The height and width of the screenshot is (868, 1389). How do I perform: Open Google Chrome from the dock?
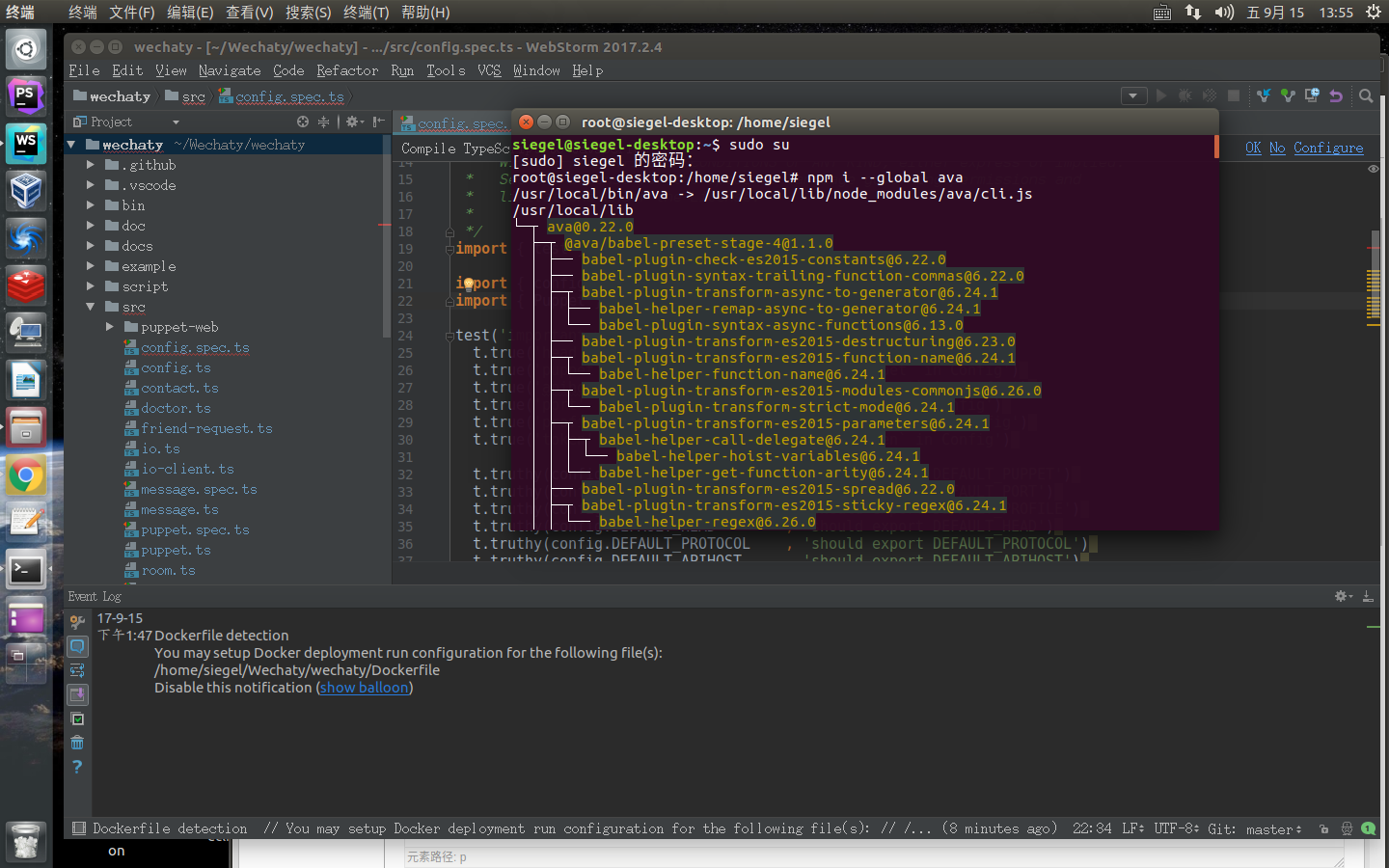coord(26,475)
